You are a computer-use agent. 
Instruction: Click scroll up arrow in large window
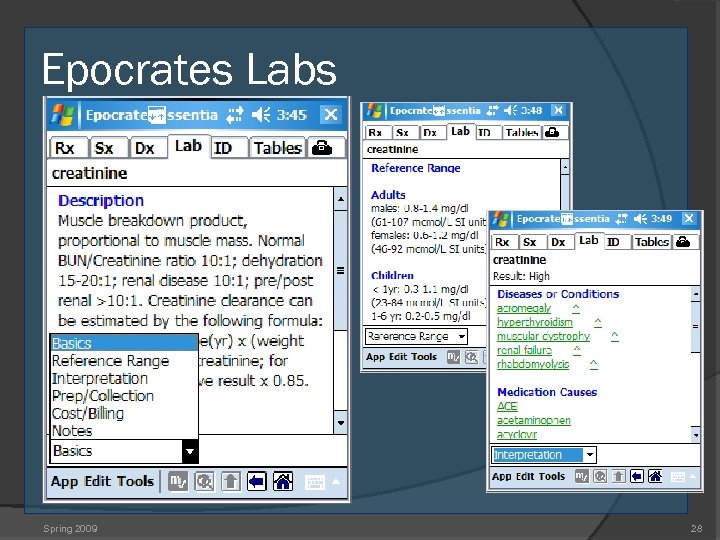coord(340,199)
